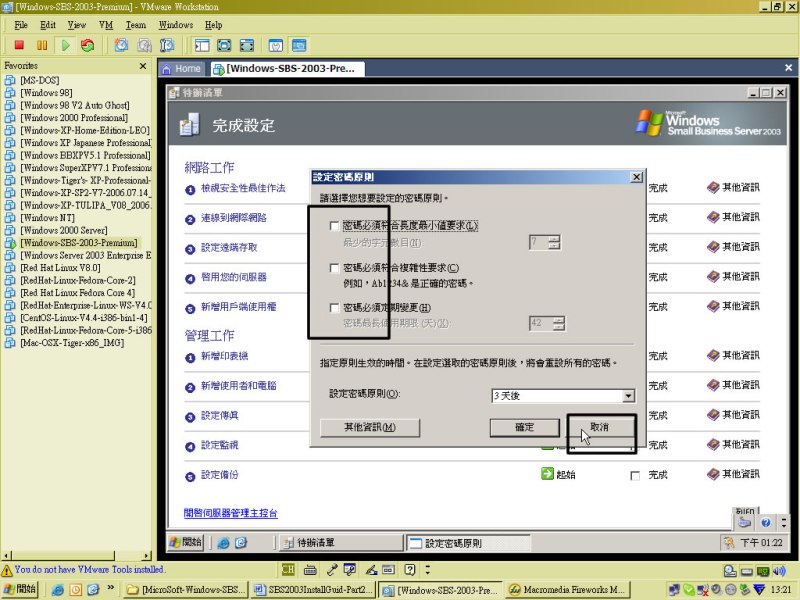Click the host 開始 Start button
The width and height of the screenshot is (800, 600).
tap(20, 589)
